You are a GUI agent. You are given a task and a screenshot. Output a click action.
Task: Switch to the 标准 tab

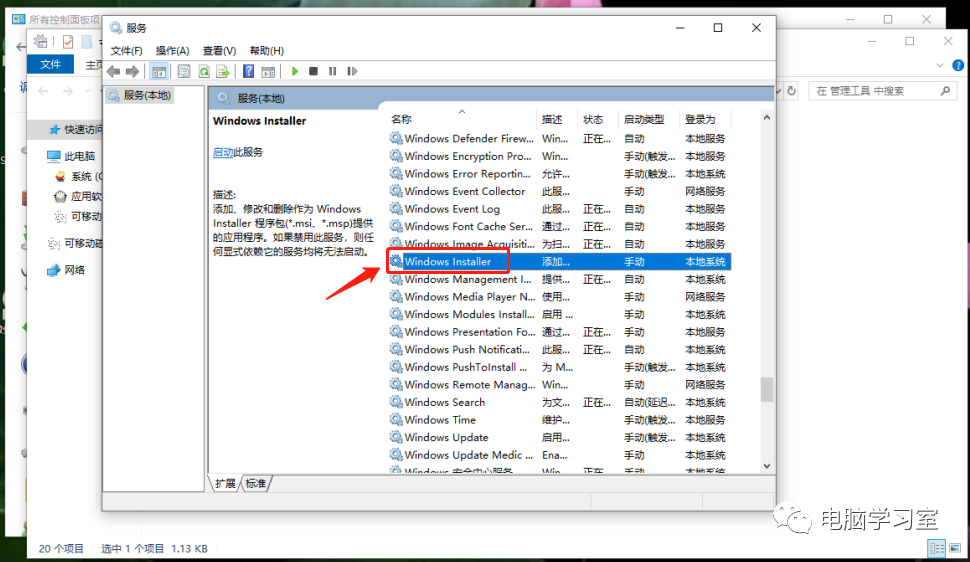255,483
